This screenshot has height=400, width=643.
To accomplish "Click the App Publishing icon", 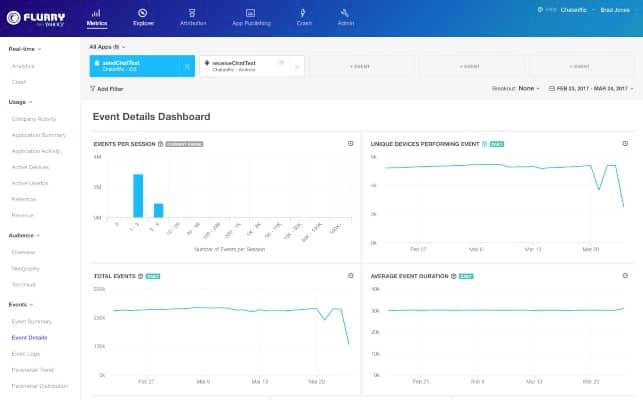I will pyautogui.click(x=250, y=13).
